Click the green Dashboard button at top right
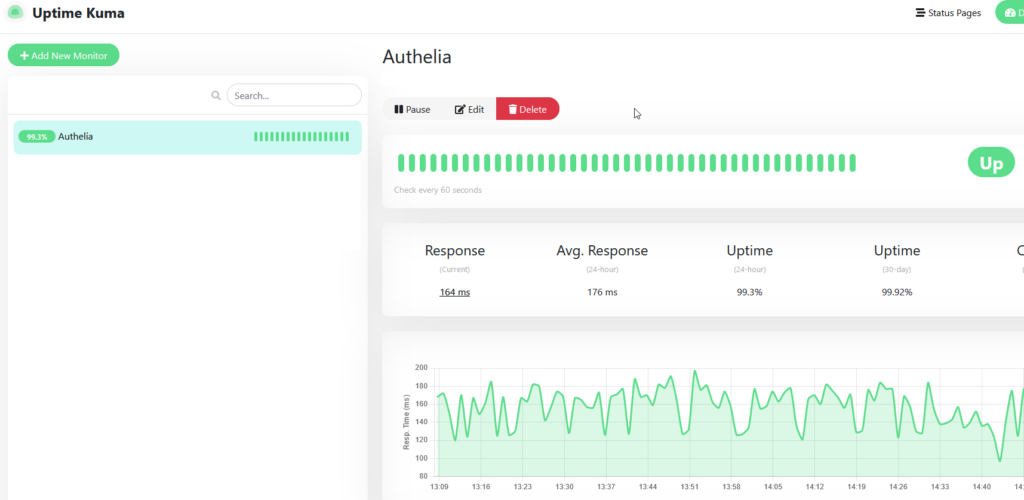 point(1010,12)
